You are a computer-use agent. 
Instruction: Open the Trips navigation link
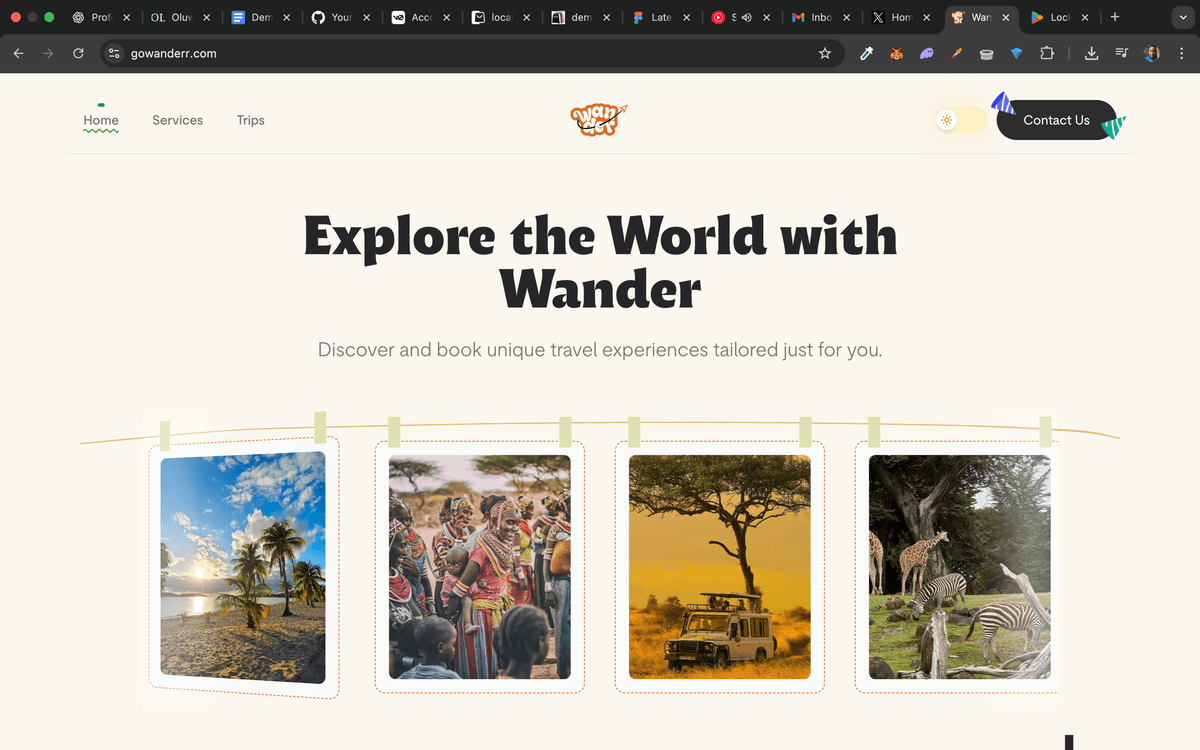tap(250, 120)
